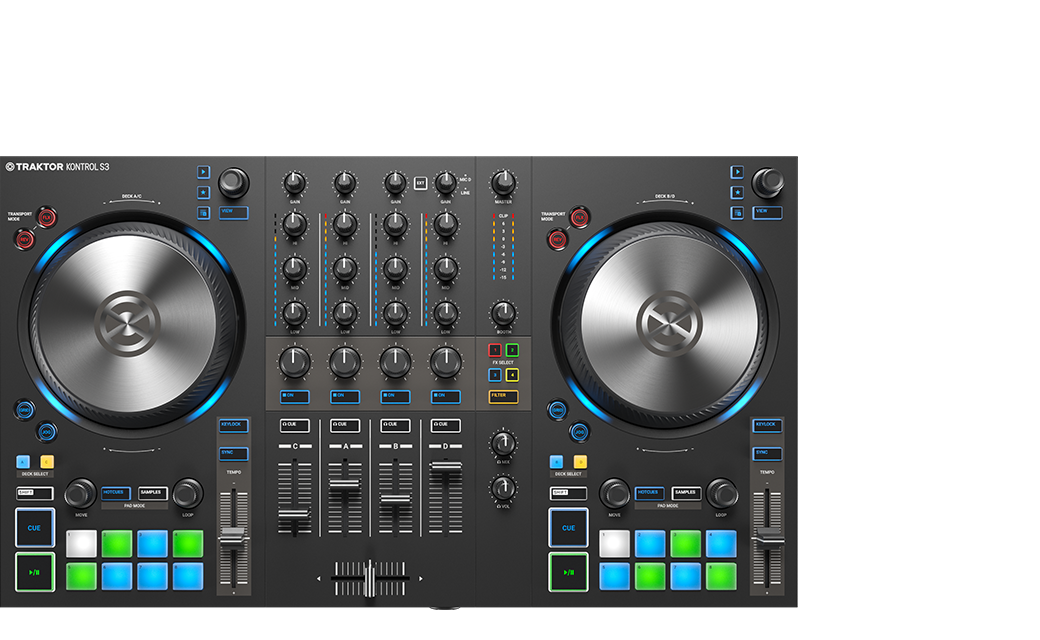The image size is (1040, 640).
Task: Click the right deck star favorites icon button
Action: click(x=737, y=193)
